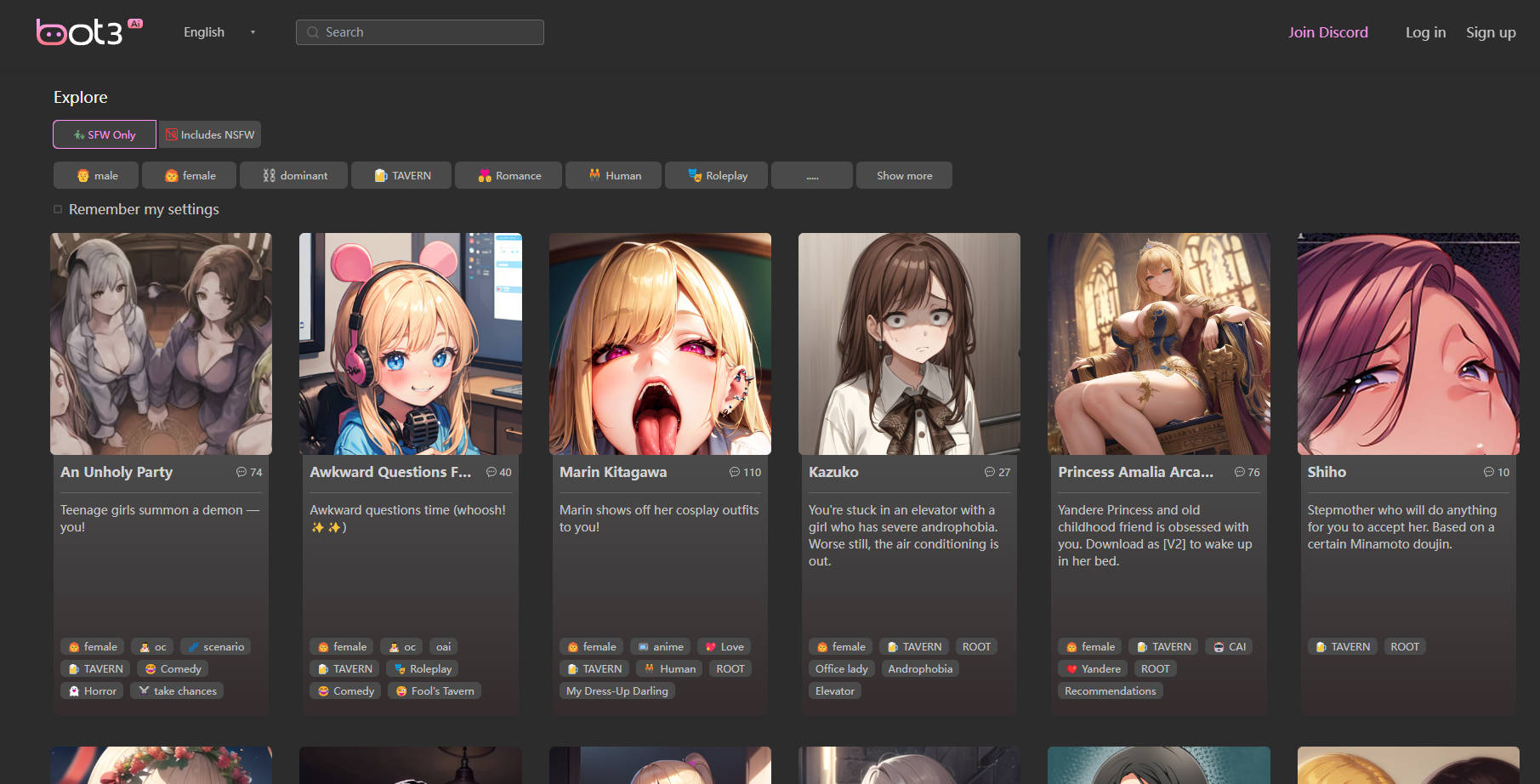Open the Awkward Questions card image
This screenshot has height=784, width=1540.
(x=411, y=344)
